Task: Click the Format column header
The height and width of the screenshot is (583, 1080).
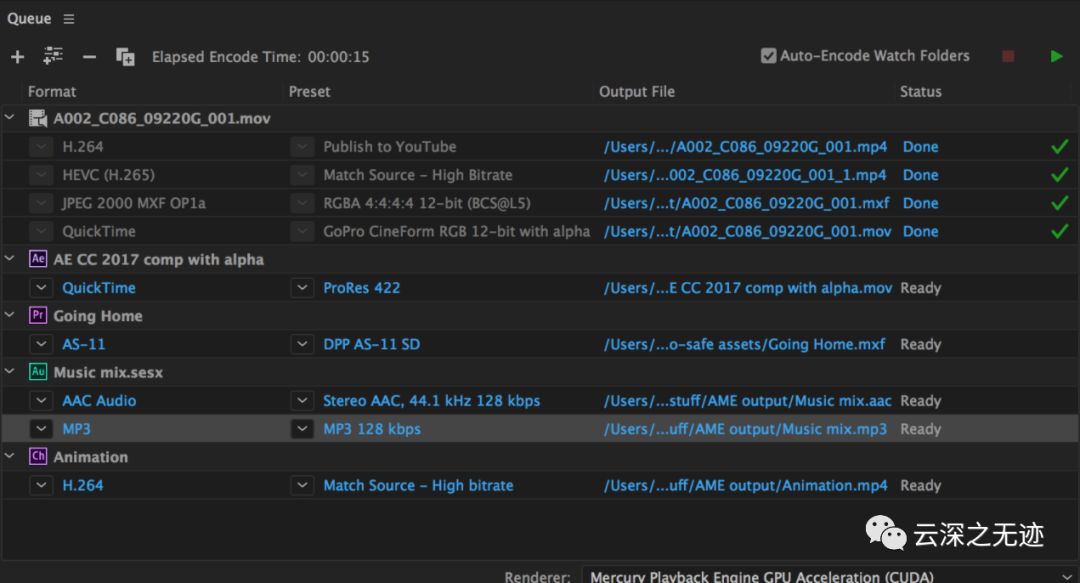Action: [x=52, y=92]
